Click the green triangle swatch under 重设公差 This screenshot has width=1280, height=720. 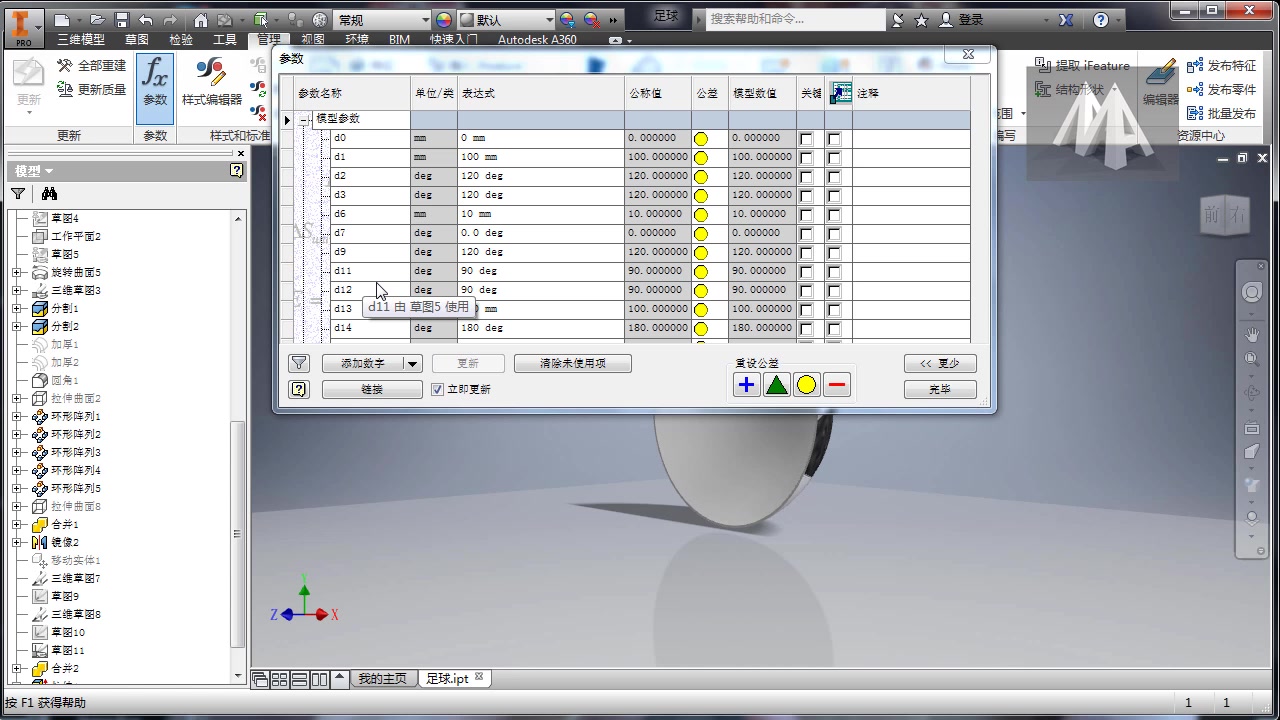pos(776,384)
